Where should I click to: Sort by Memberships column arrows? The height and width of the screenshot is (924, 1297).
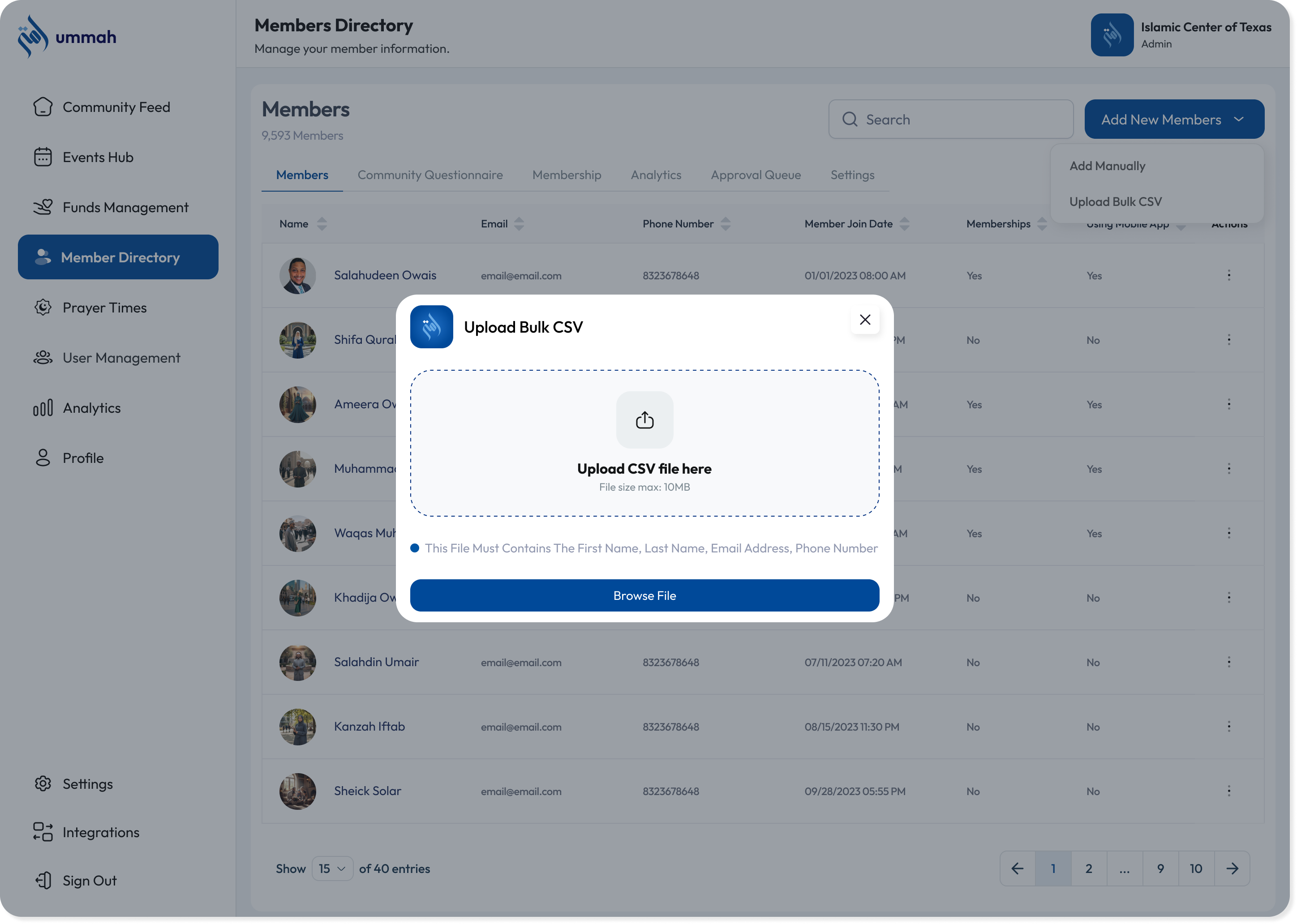(x=1042, y=223)
